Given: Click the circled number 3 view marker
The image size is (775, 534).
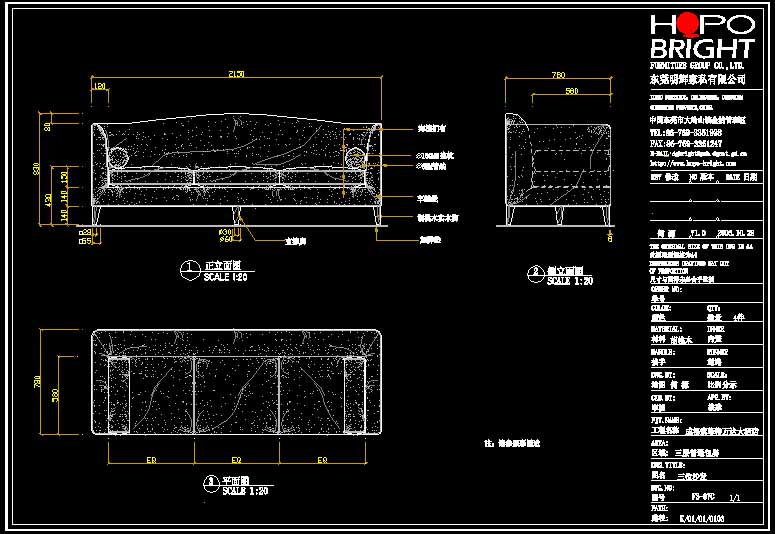Looking at the screenshot, I should tap(212, 484).
